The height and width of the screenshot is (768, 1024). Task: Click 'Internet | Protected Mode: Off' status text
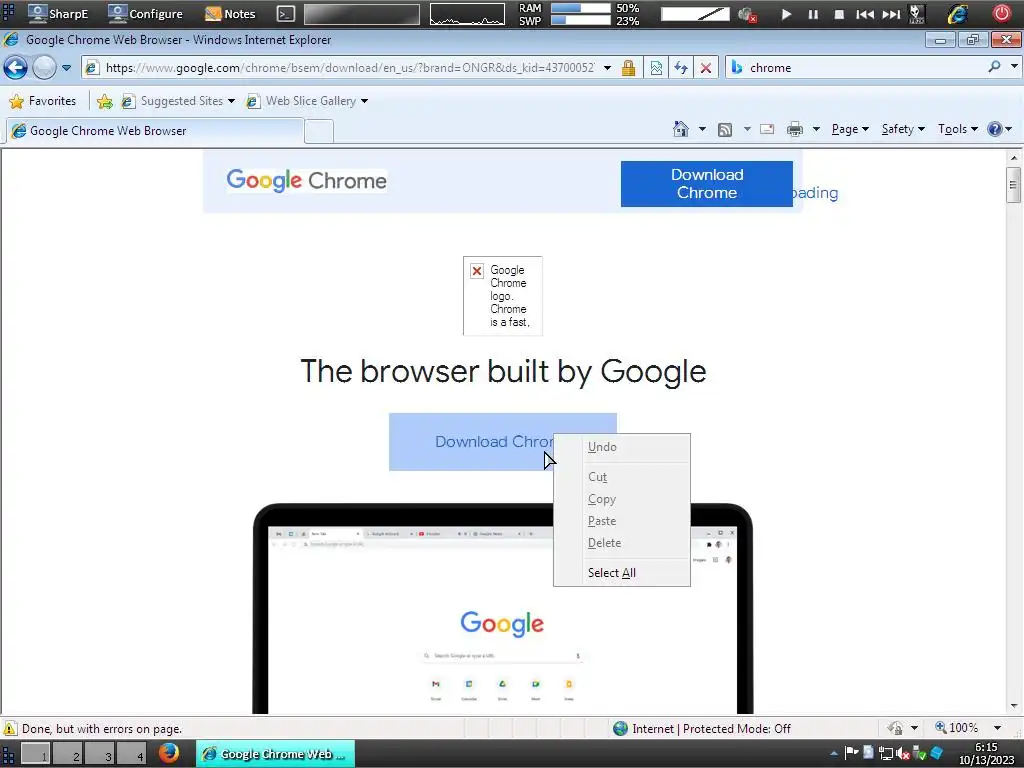pyautogui.click(x=711, y=729)
